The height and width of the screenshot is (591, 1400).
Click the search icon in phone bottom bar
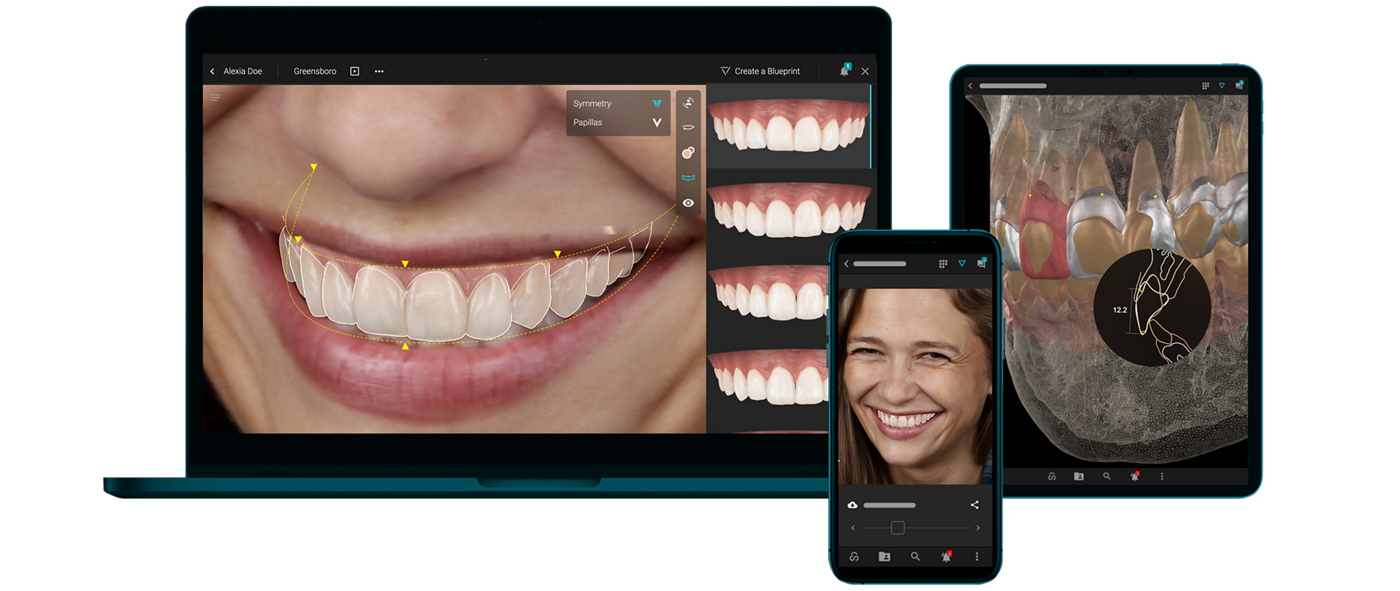[915, 556]
